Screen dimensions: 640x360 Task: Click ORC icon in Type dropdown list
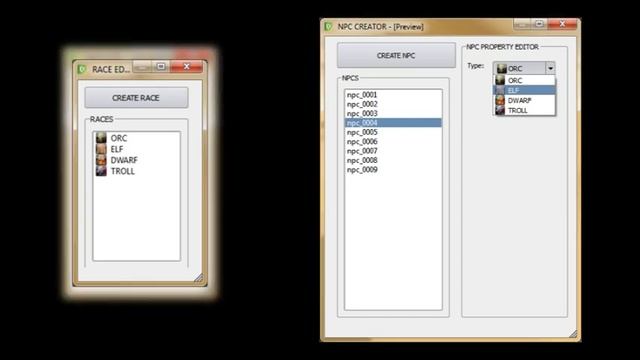(500, 80)
